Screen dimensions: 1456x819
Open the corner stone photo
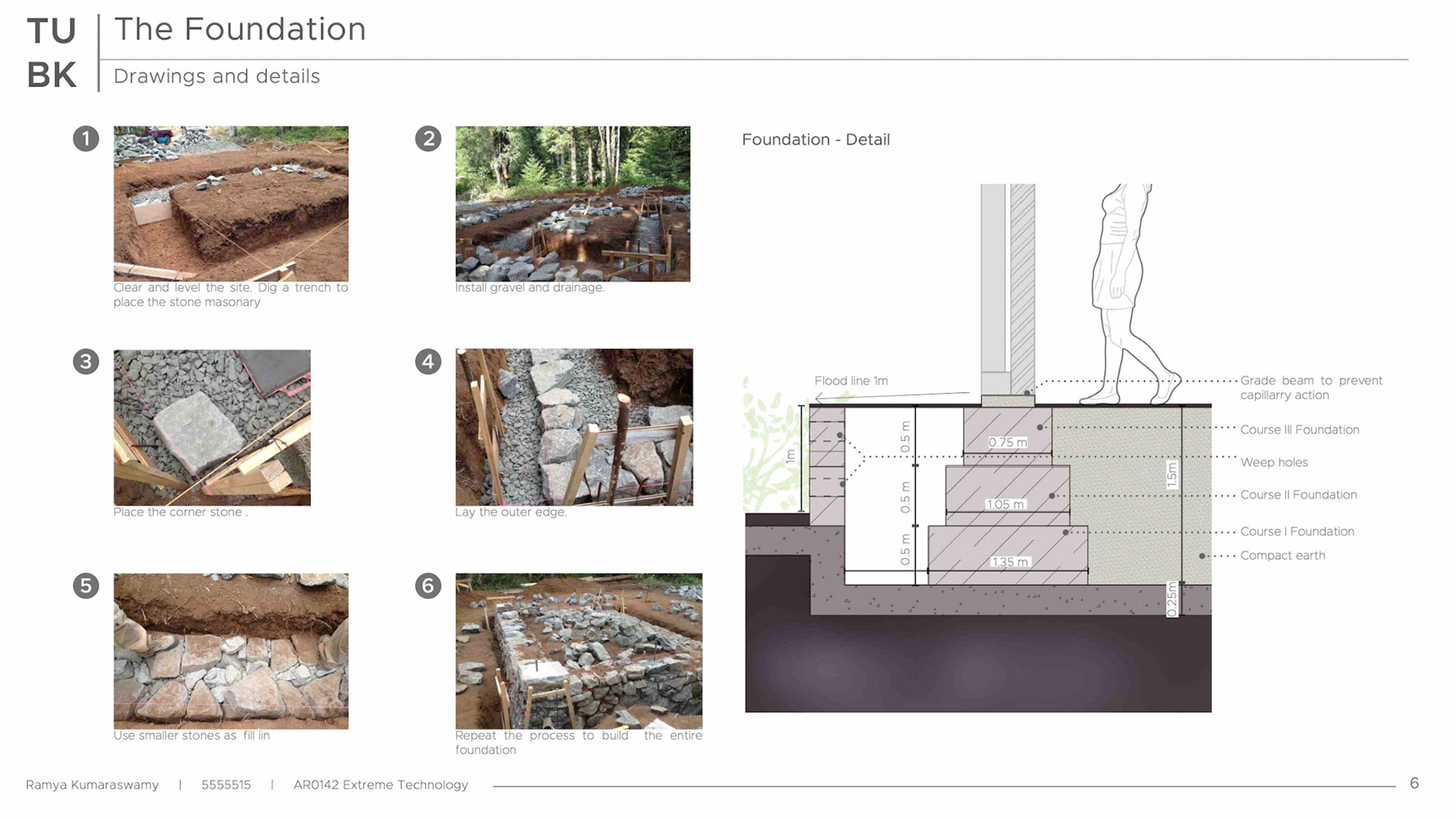[x=212, y=427]
